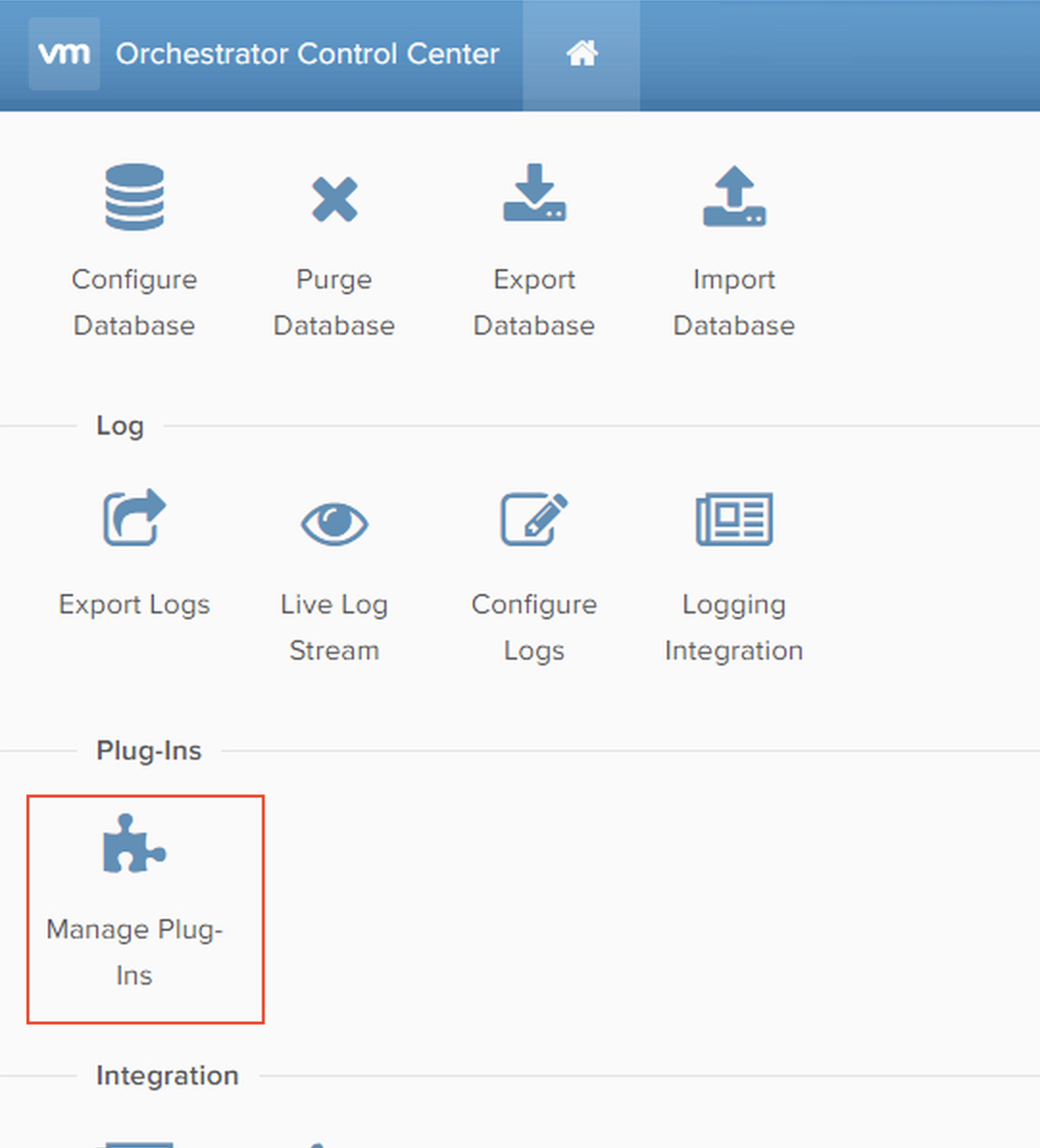Open Import Database via the upload icon
The width and height of the screenshot is (1040, 1148).
tap(734, 196)
